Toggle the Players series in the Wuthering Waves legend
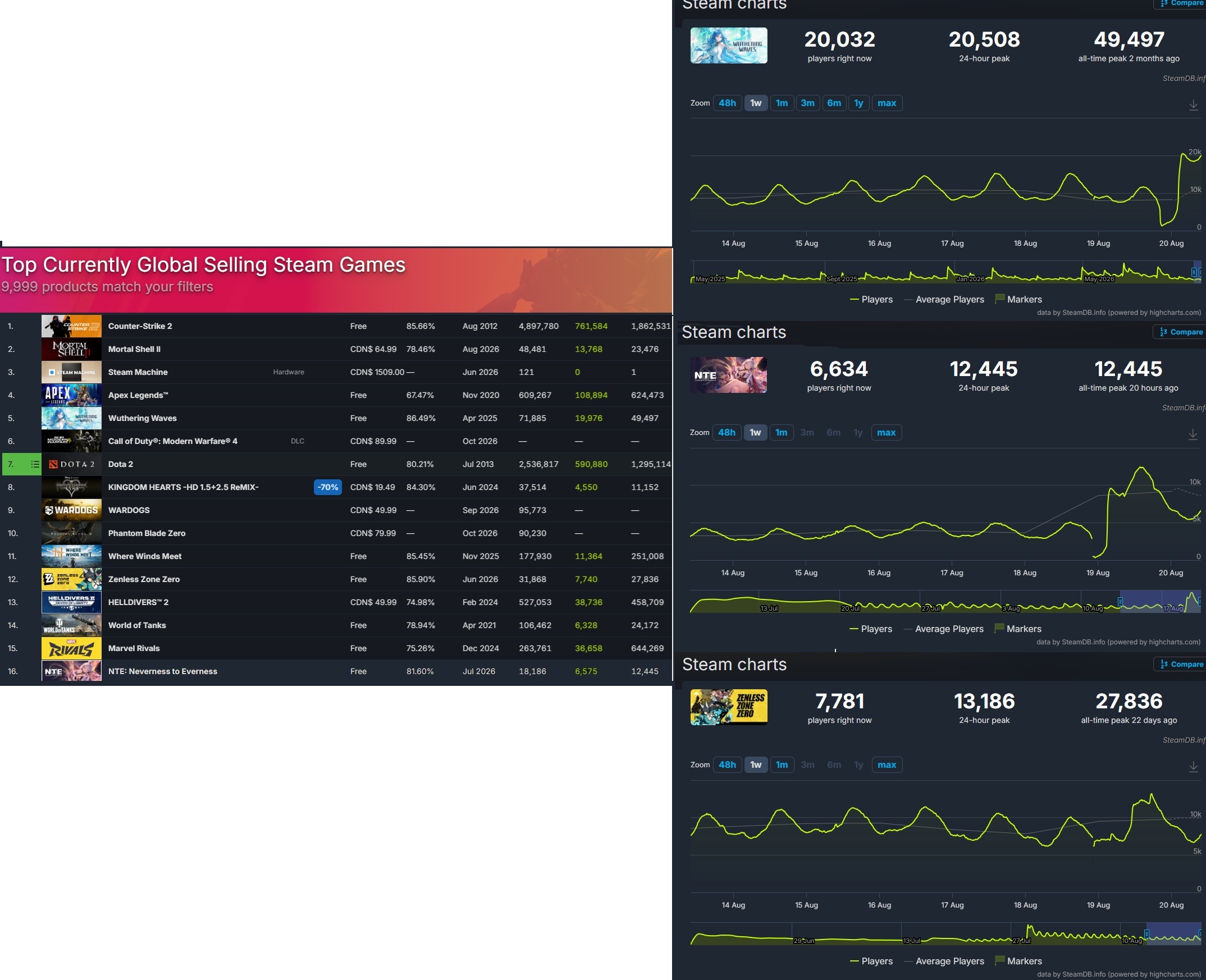The height and width of the screenshot is (980, 1206). (x=871, y=299)
